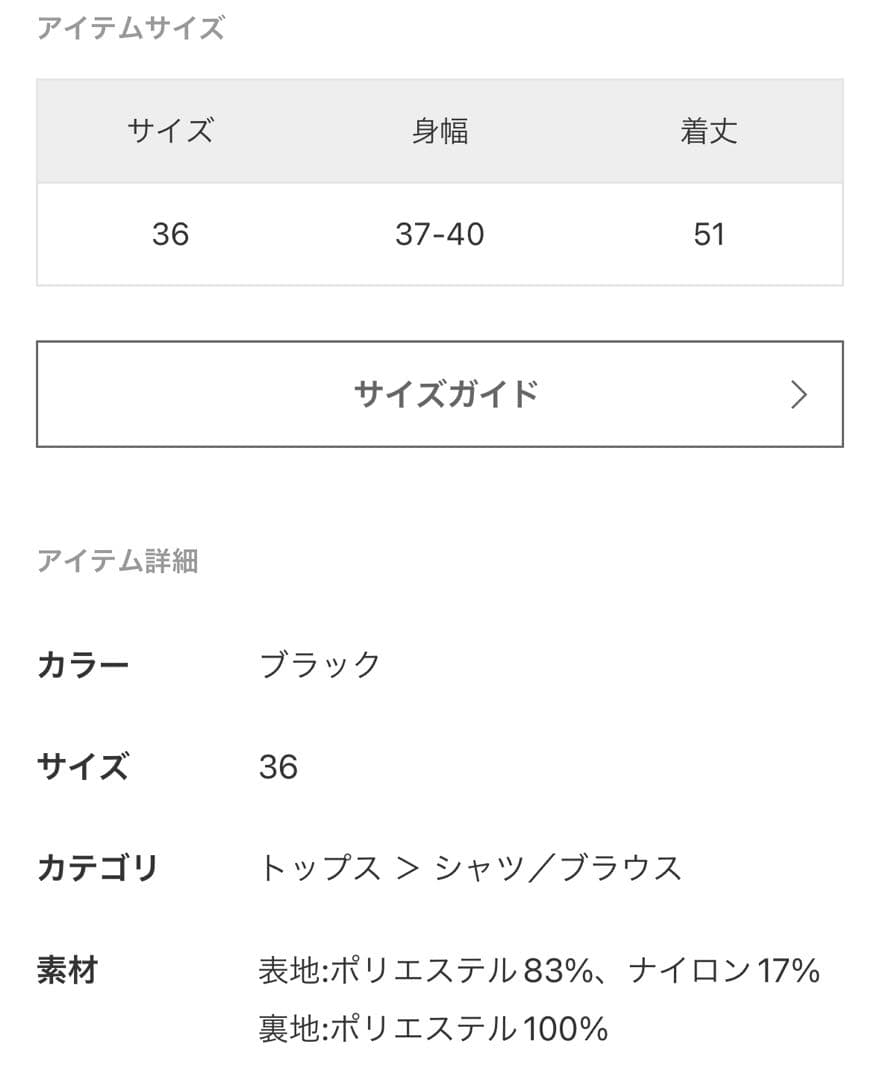Click the 素材 label

pyautogui.click(x=67, y=970)
